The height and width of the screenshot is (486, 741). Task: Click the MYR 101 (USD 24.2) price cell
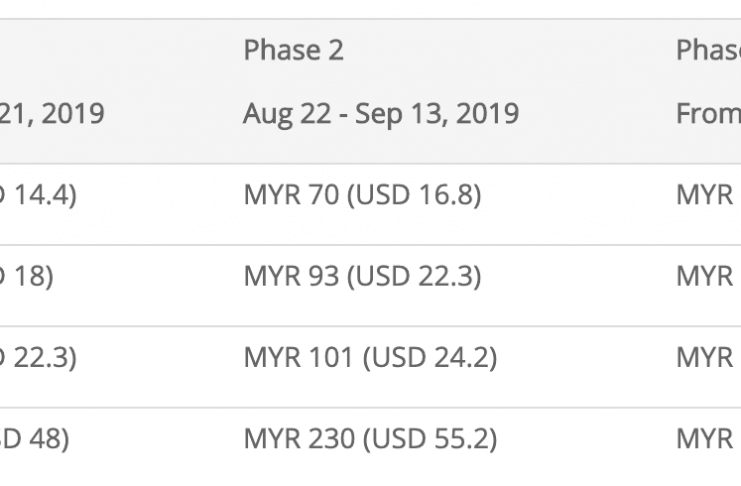[370, 357]
